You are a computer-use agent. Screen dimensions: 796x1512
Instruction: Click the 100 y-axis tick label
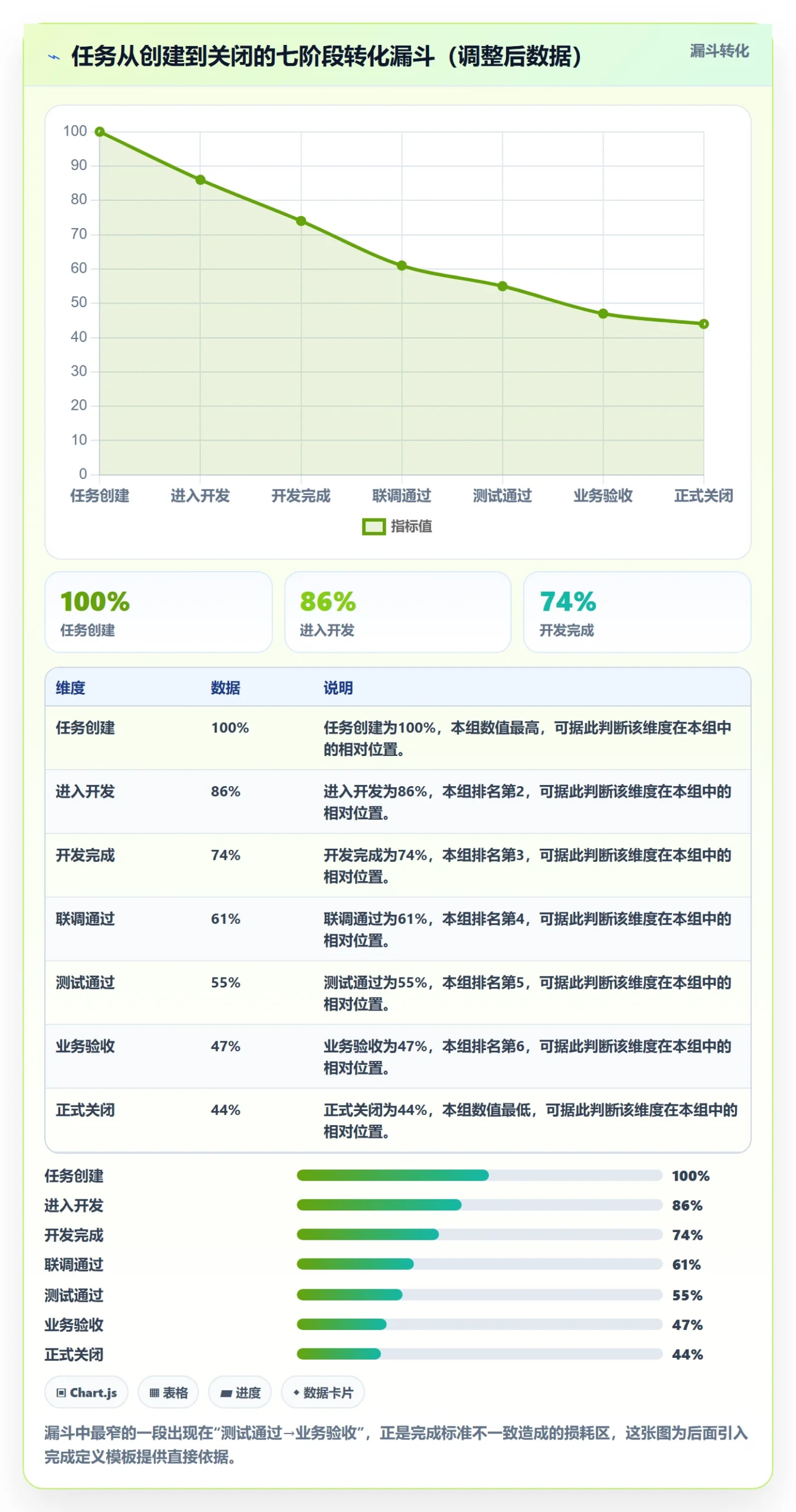(x=75, y=131)
